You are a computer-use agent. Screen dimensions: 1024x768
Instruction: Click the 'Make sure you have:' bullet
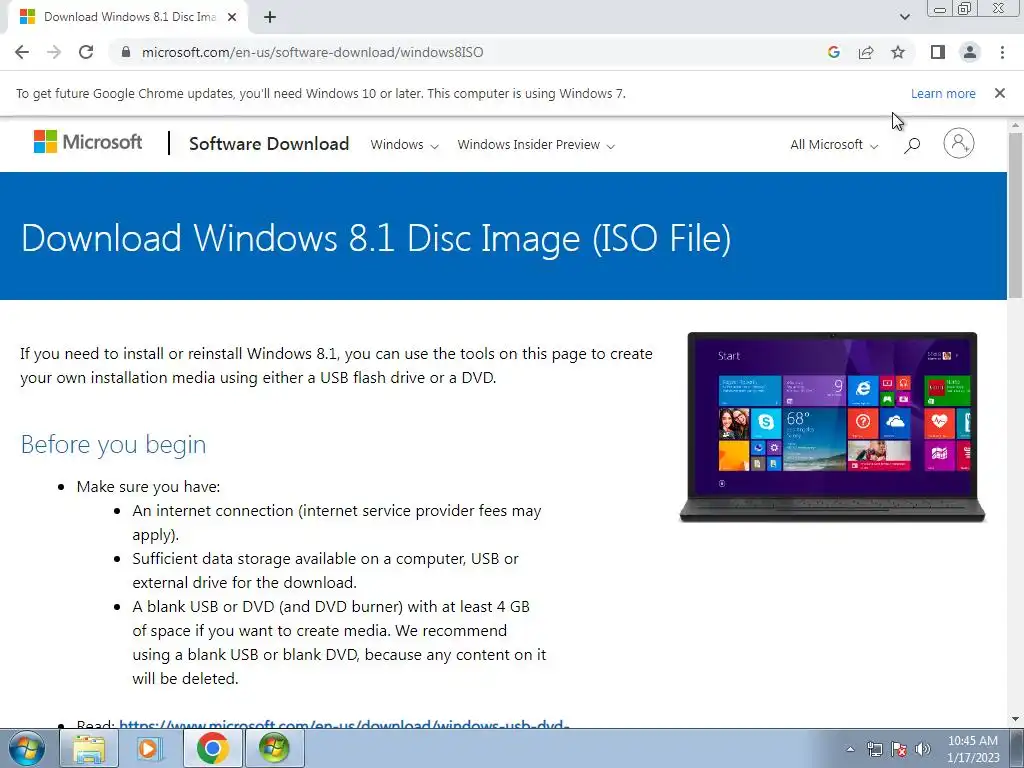click(148, 487)
